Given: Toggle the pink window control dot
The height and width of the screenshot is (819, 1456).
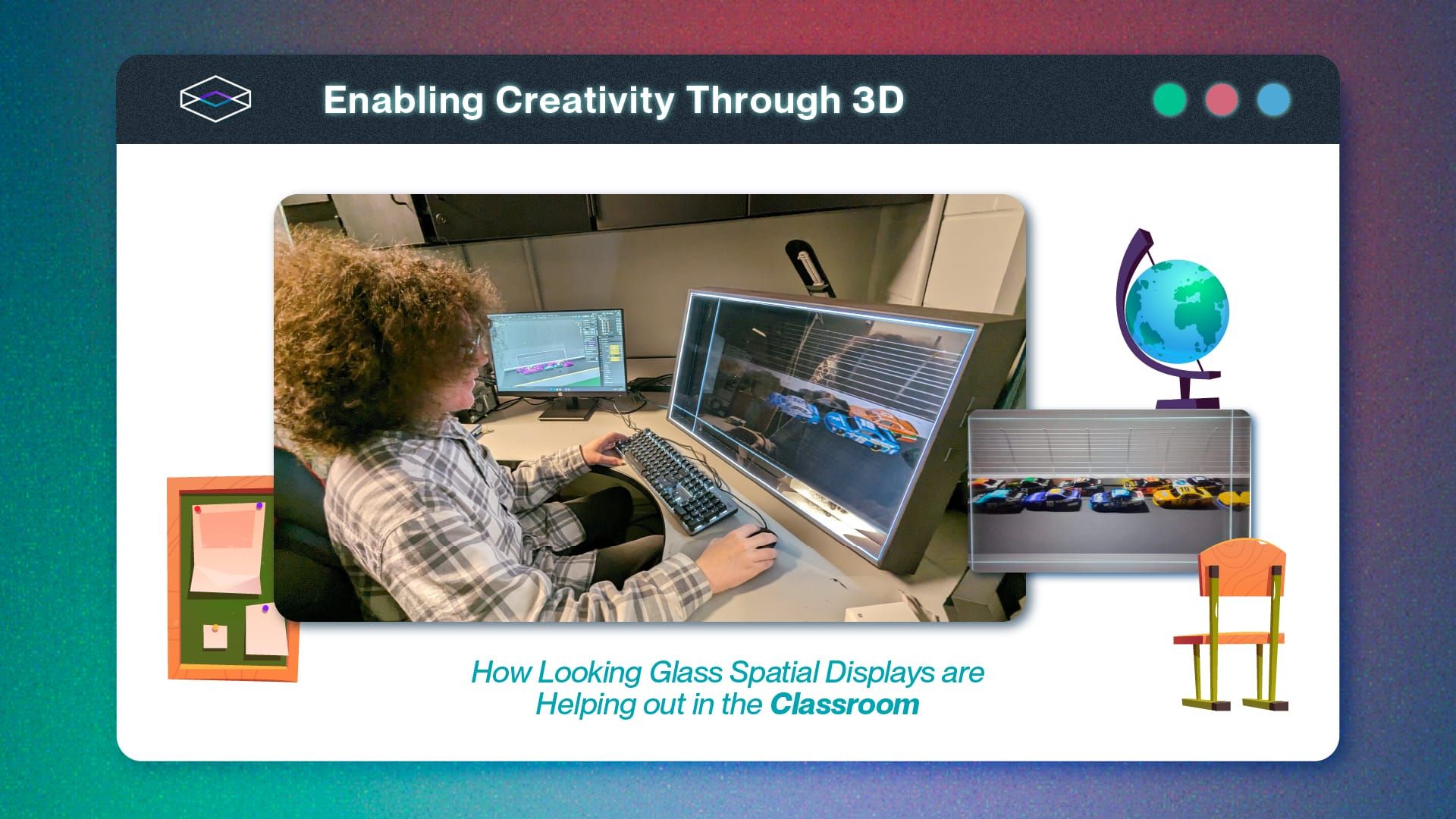Looking at the screenshot, I should coord(1222,99).
